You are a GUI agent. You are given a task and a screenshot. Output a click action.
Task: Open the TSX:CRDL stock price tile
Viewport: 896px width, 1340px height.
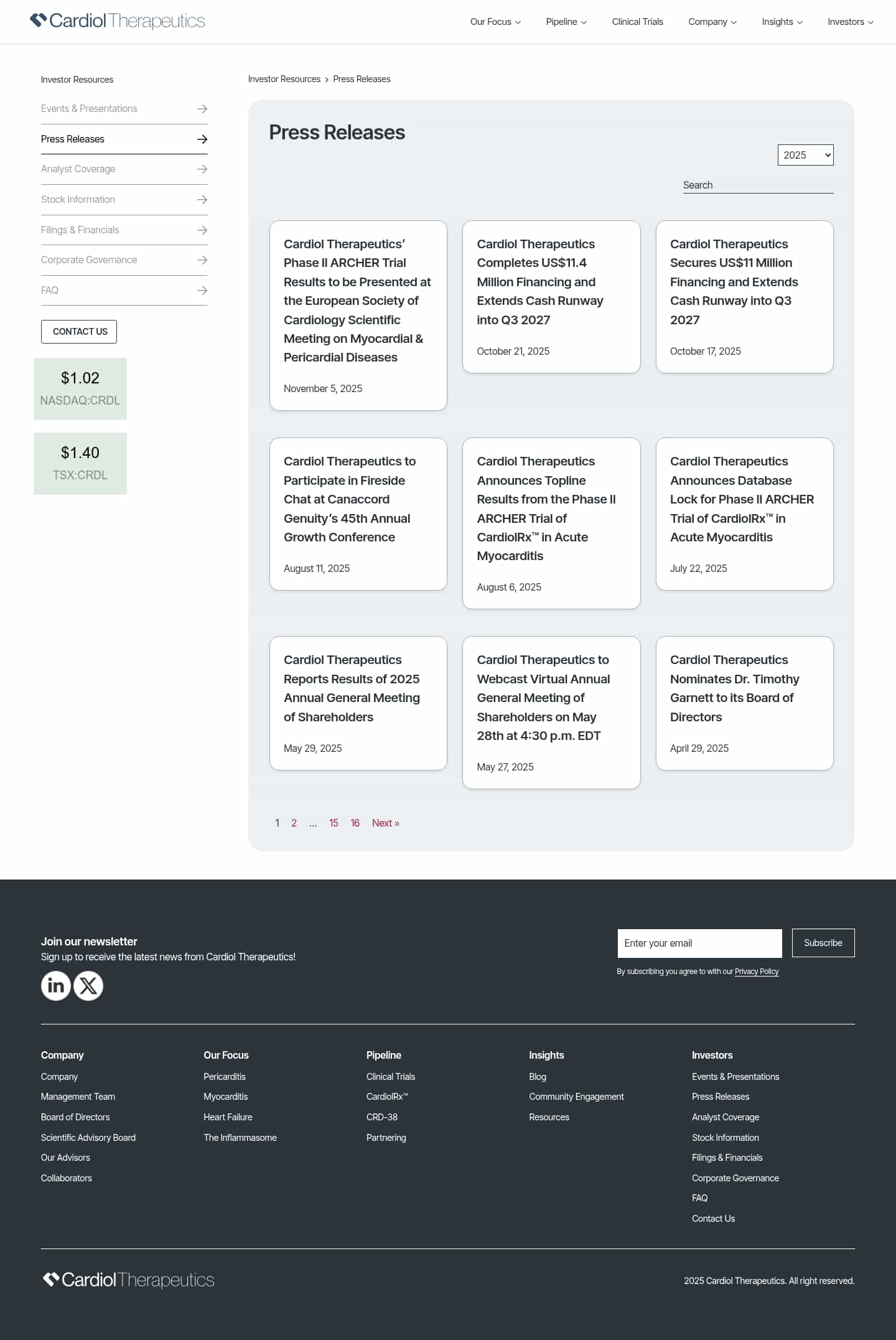[80, 464]
